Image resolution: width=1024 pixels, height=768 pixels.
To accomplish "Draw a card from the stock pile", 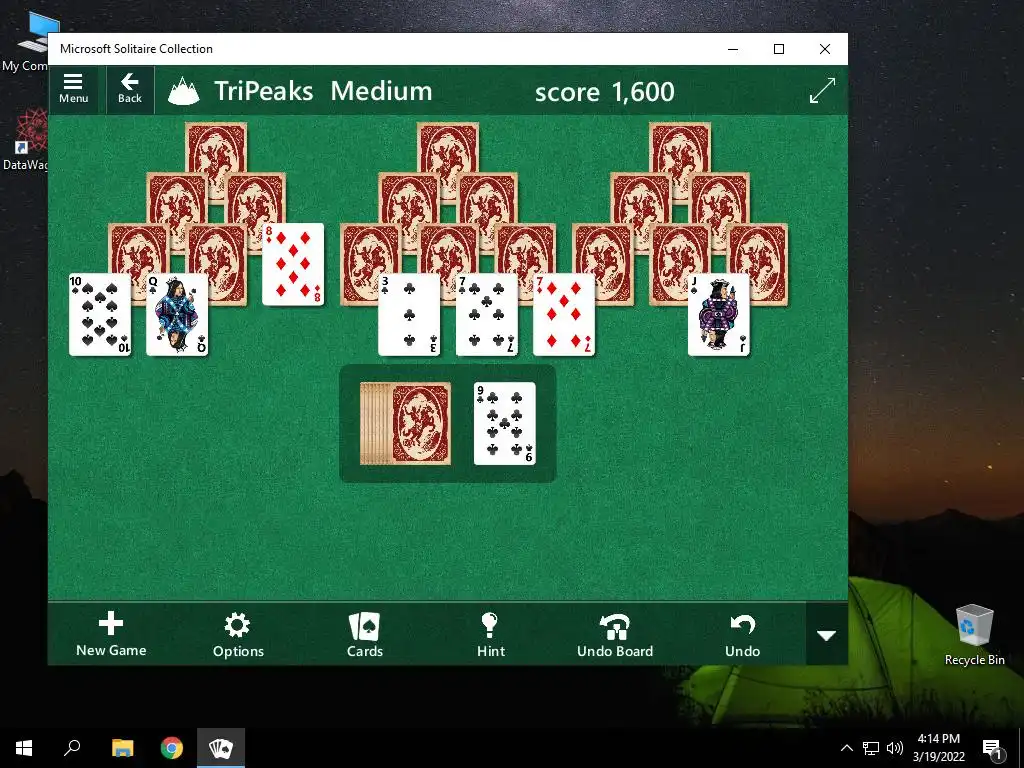I will coord(406,423).
